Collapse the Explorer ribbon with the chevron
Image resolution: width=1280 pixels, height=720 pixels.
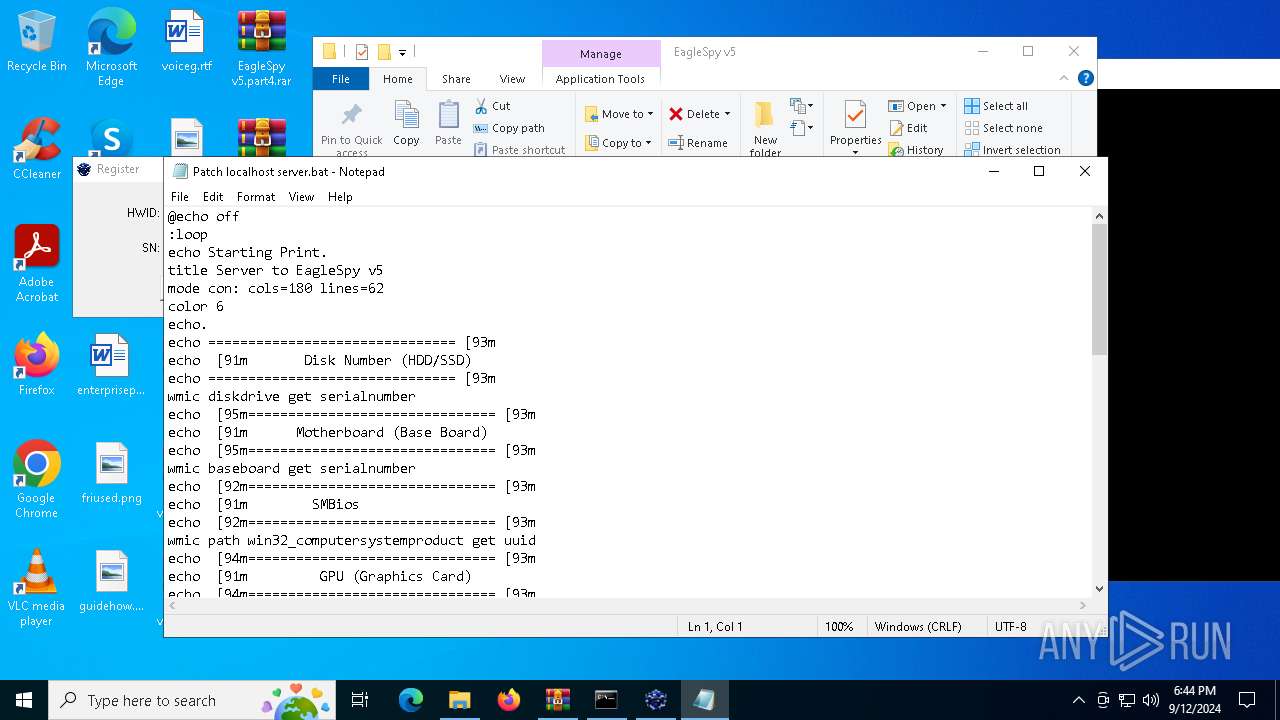pyautogui.click(x=1064, y=78)
